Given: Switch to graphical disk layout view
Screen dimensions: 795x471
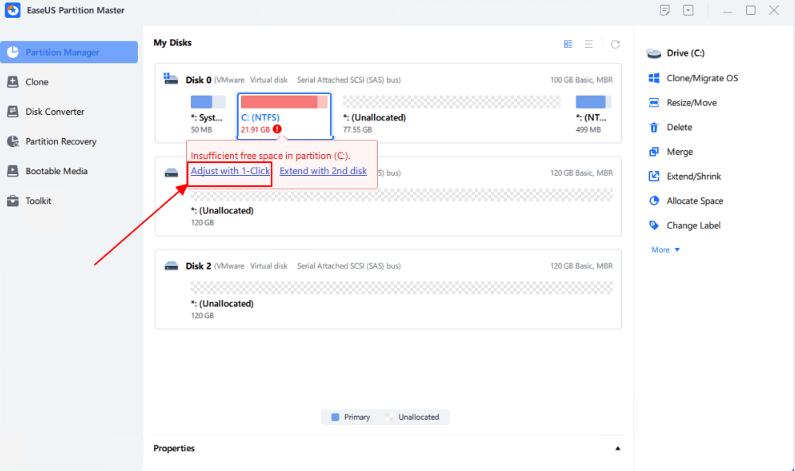Looking at the screenshot, I should 568,44.
